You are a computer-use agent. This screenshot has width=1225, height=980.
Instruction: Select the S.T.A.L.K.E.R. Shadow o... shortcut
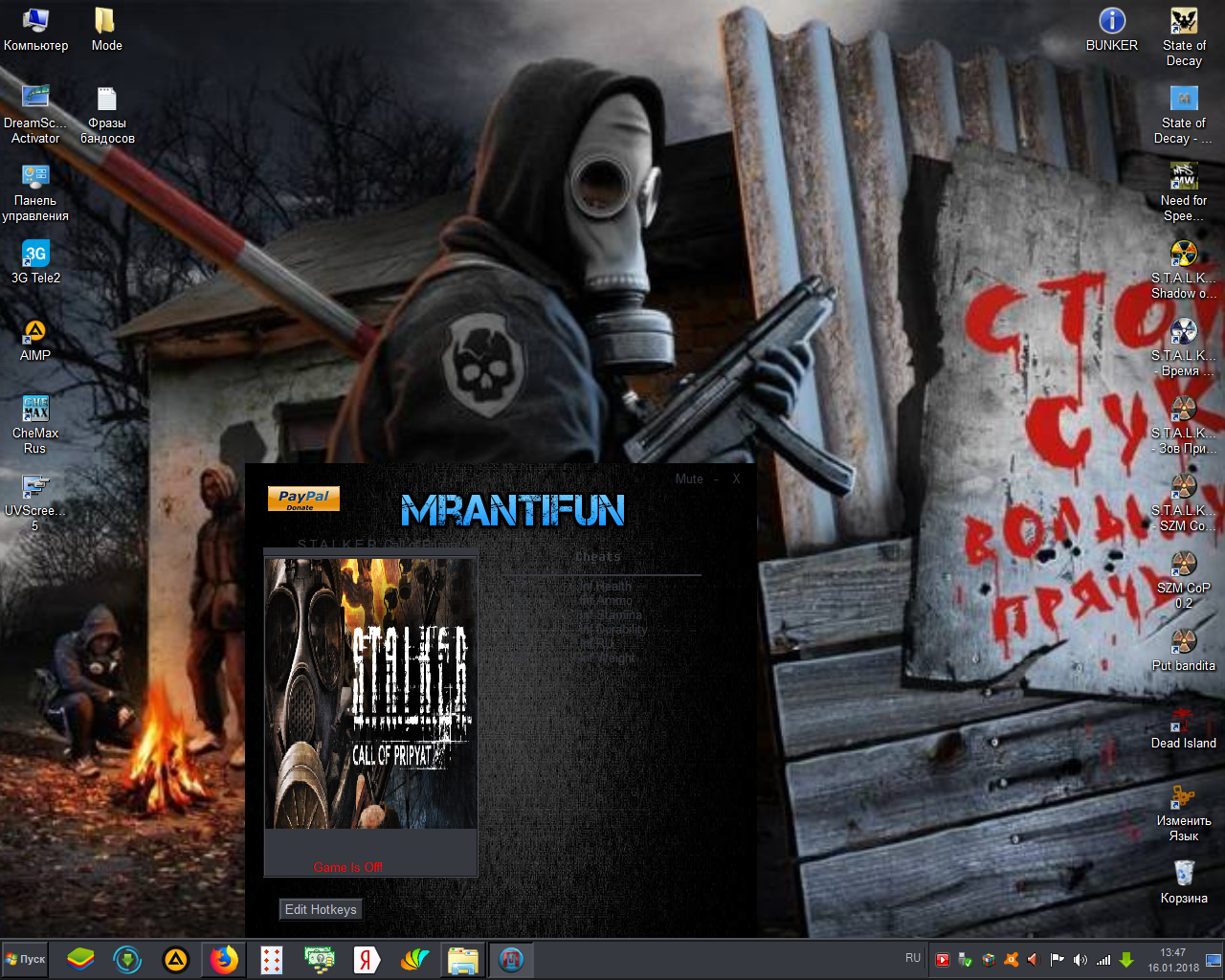[1184, 270]
